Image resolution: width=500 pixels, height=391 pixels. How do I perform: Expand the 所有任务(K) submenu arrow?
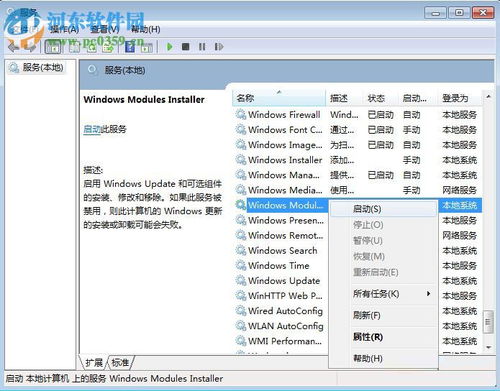428,294
